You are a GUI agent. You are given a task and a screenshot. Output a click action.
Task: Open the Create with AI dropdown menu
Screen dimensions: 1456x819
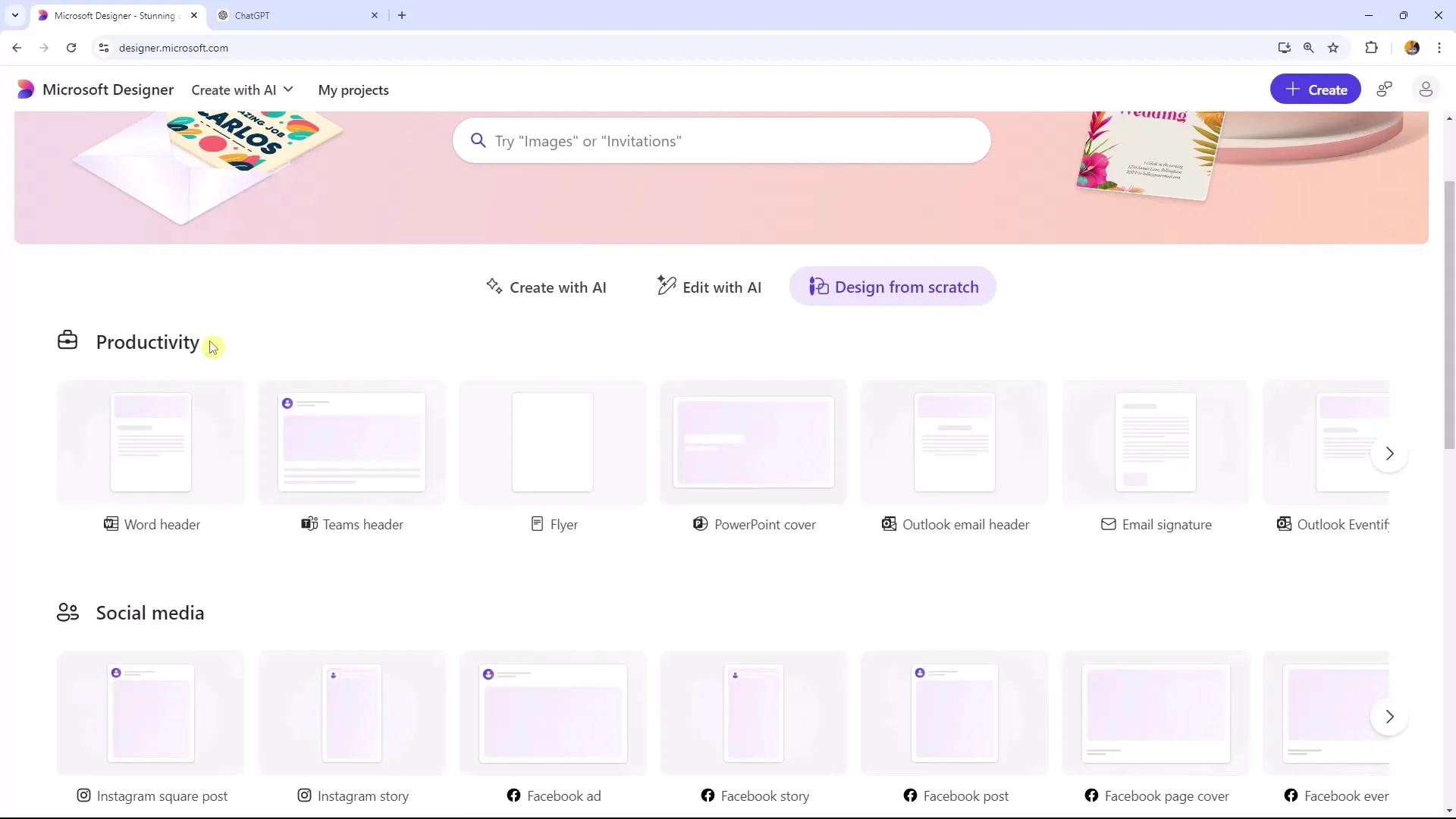(x=243, y=89)
